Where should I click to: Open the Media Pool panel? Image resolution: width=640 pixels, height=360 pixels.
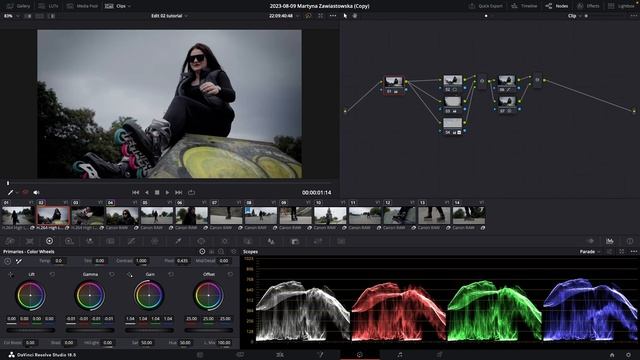coord(82,6)
